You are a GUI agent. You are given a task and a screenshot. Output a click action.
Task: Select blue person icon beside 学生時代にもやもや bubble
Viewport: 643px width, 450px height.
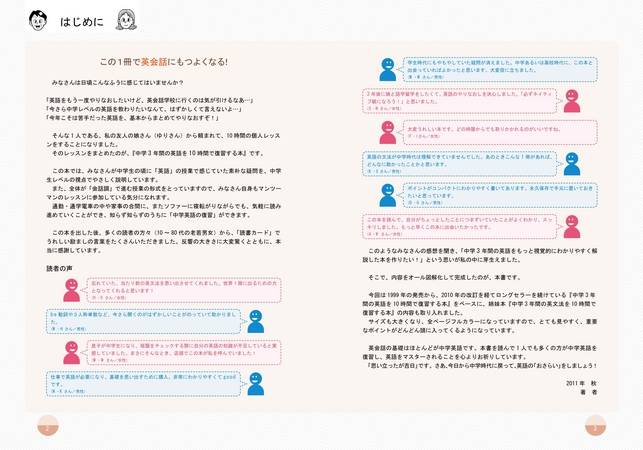(x=387, y=69)
